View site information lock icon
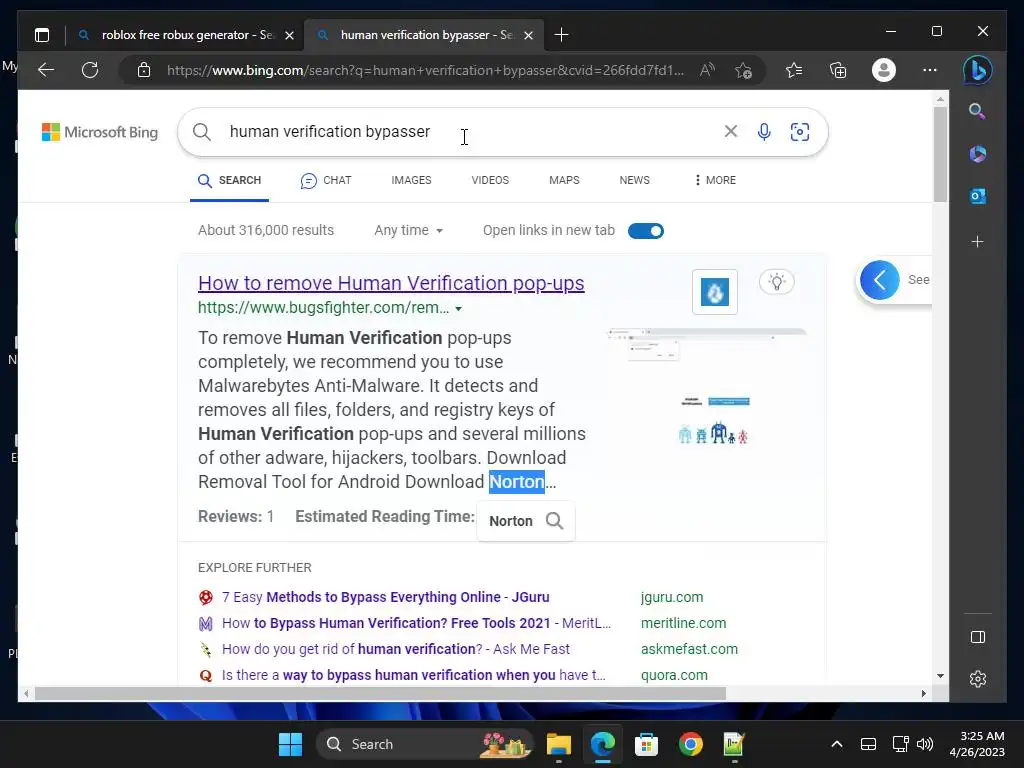 [144, 70]
